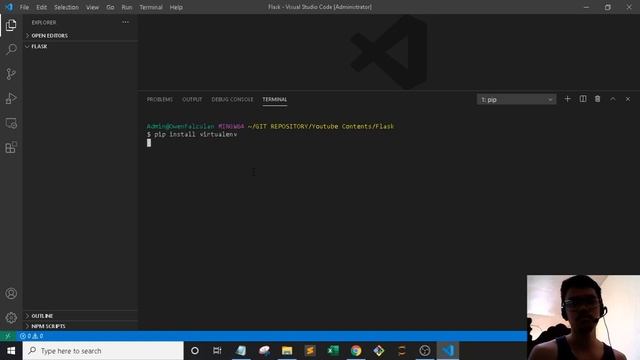Image resolution: width=640 pixels, height=360 pixels.
Task: Open File Explorer folder icon on taskbar
Action: click(x=287, y=351)
